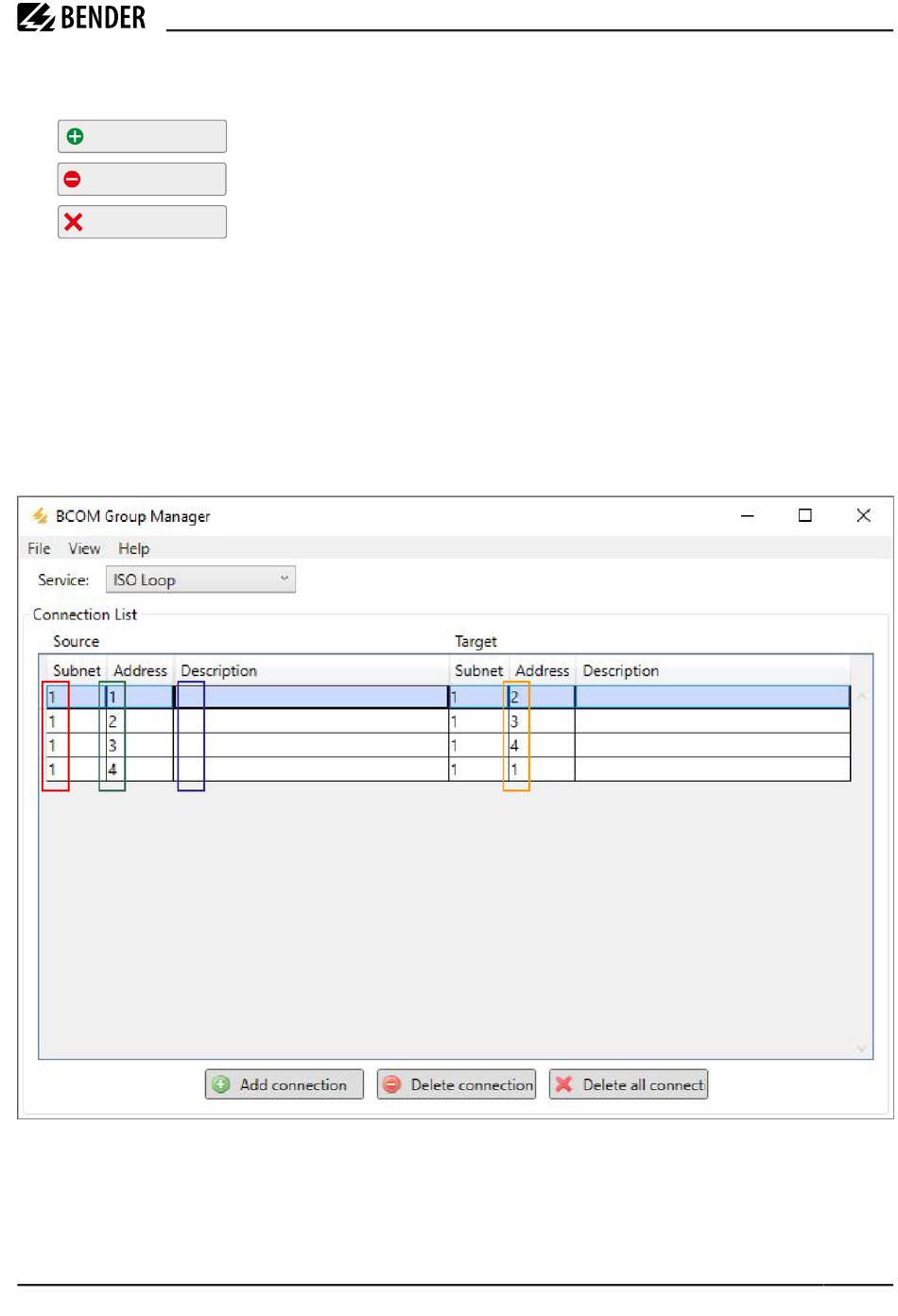Image resolution: width=898 pixels, height=1316 pixels.
Task: Click scroll down arrow of connection list
Action: pyautogui.click(x=861, y=1048)
